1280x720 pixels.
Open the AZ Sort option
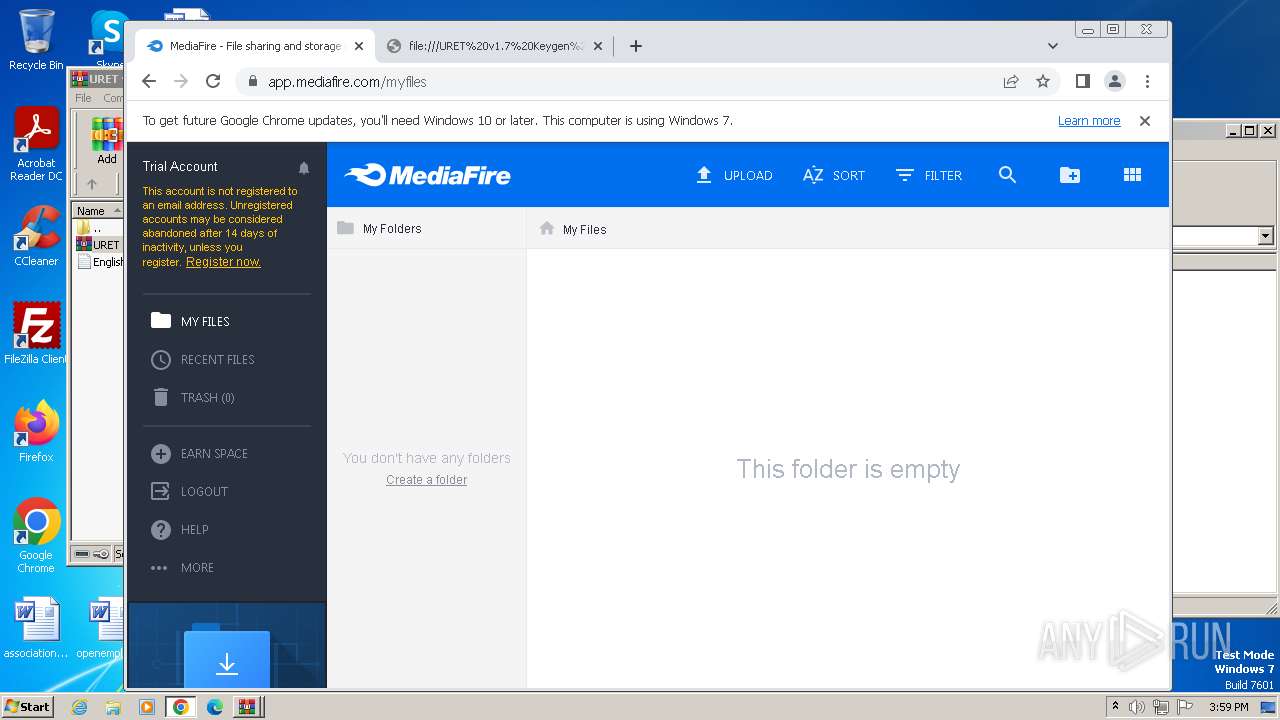click(x=833, y=175)
